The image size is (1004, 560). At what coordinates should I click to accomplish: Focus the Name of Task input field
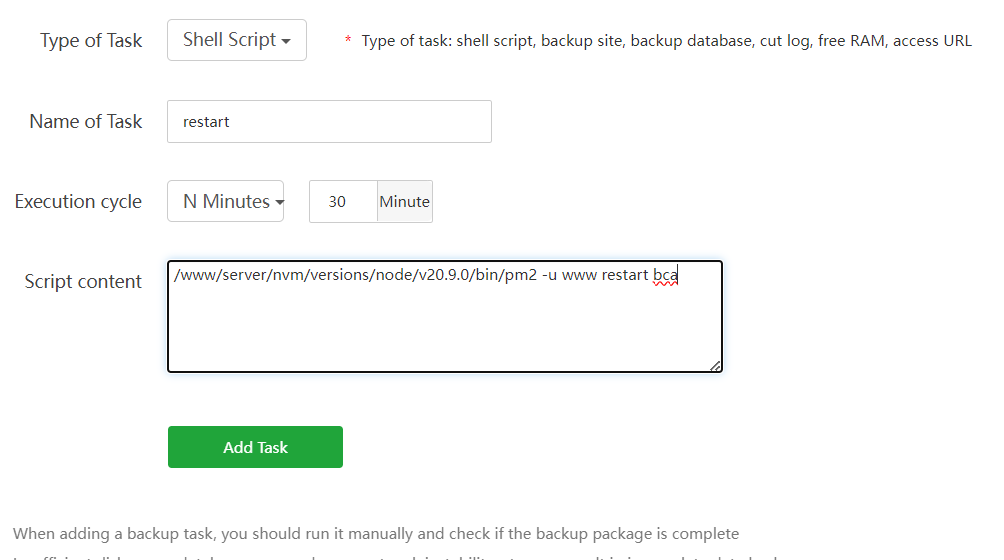[x=329, y=121]
